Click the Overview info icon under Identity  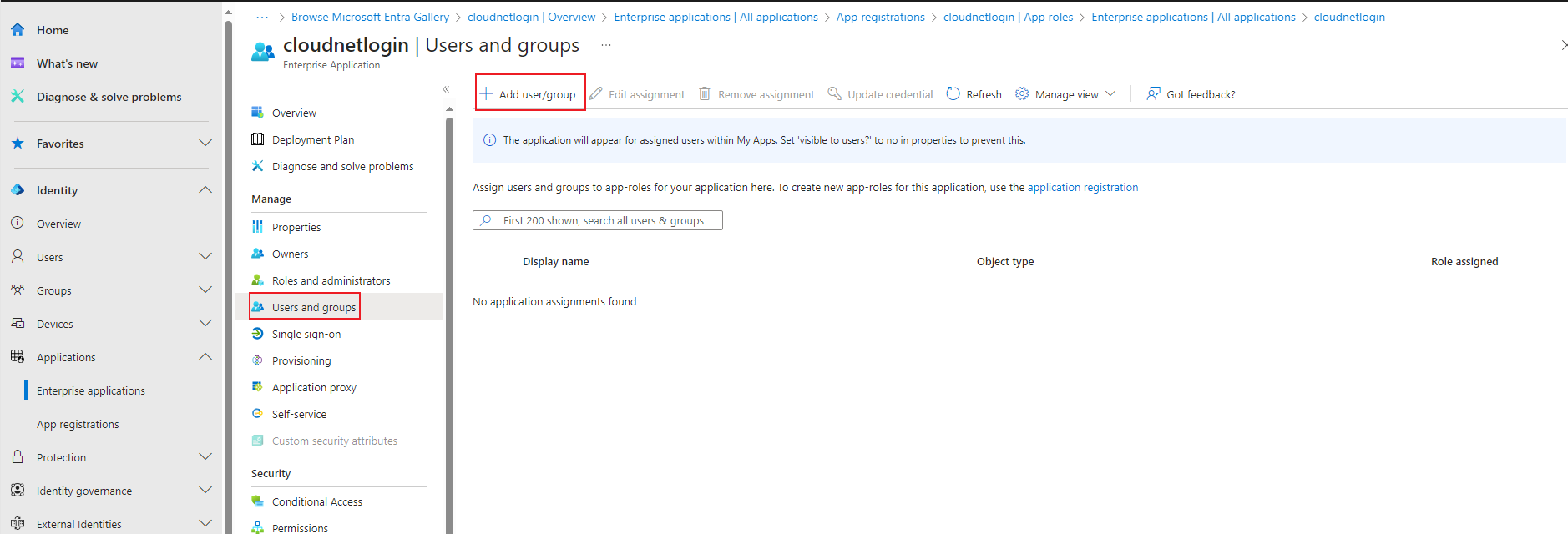[18, 224]
